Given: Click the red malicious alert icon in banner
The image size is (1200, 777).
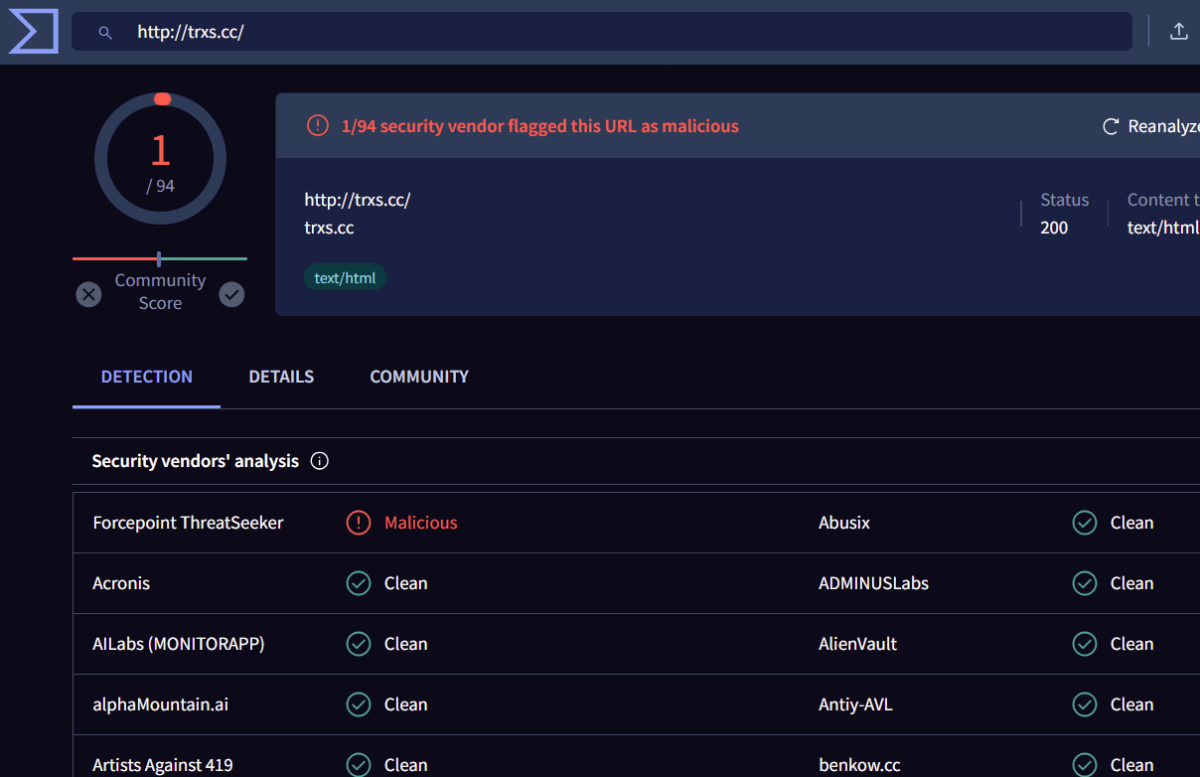Looking at the screenshot, I should click(317, 126).
